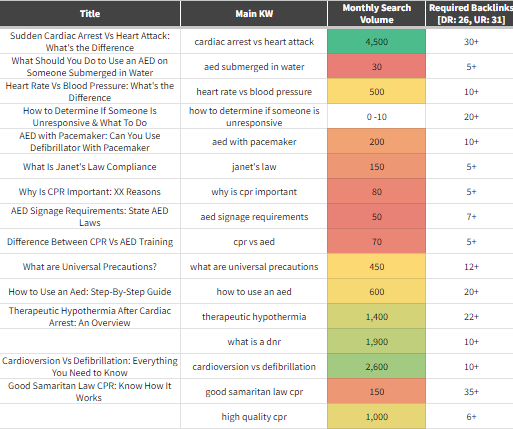Screen dimensions: 513x429
Task: Select the green 4,500 search volume cell
Action: (x=377, y=41)
